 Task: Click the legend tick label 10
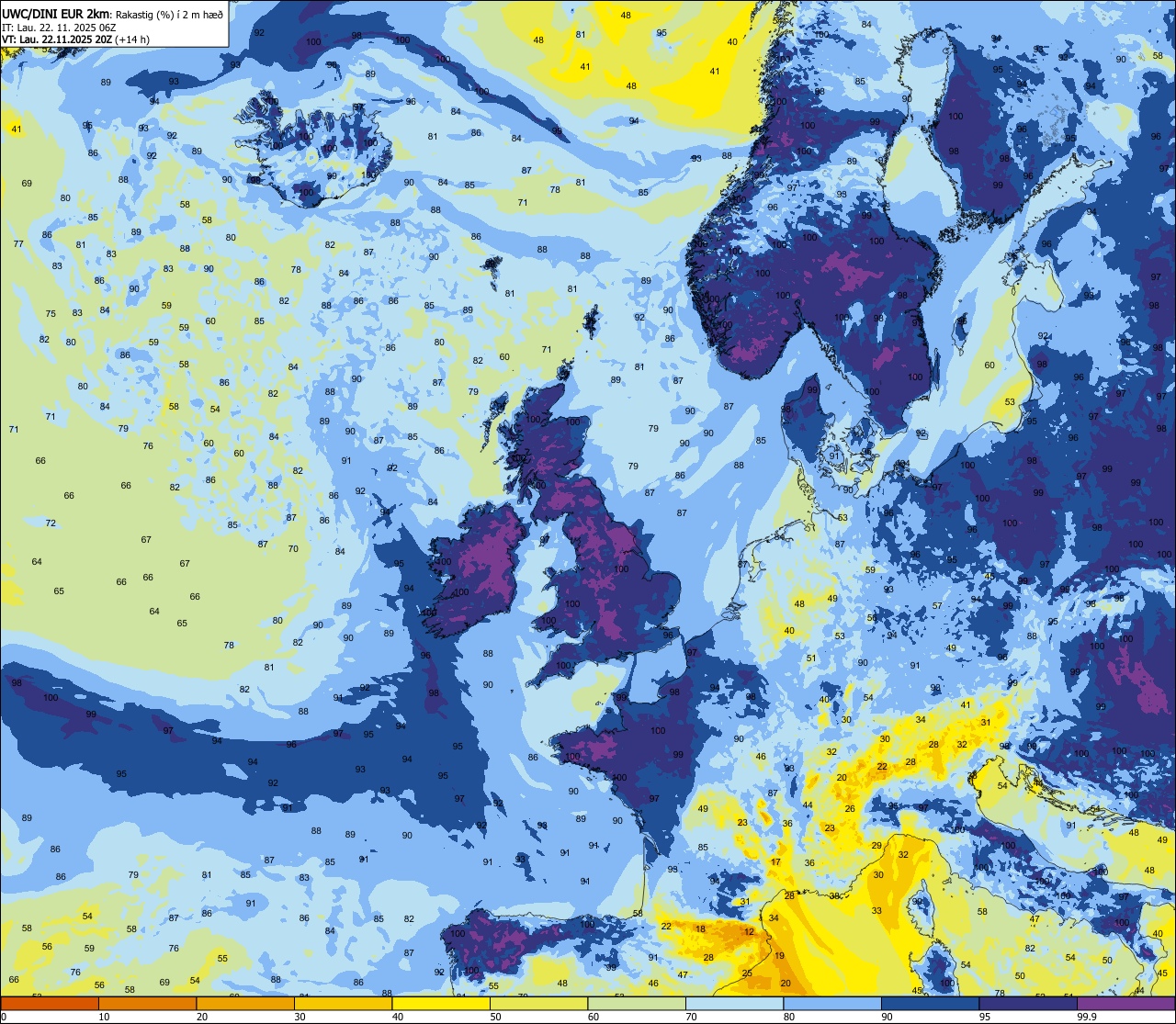[104, 1017]
